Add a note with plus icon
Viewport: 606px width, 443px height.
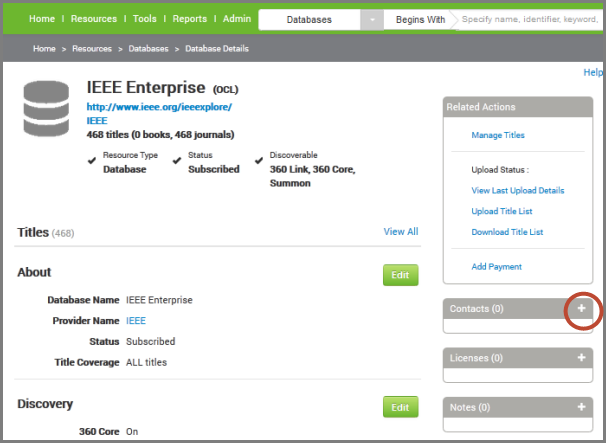click(x=581, y=407)
